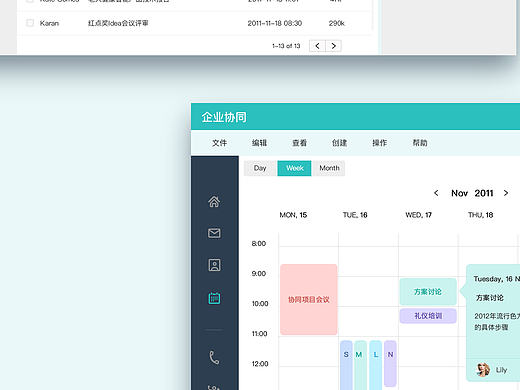Click the 方案讨论 title in event popup
Screen dimensions: 520x390
[x=489, y=298]
